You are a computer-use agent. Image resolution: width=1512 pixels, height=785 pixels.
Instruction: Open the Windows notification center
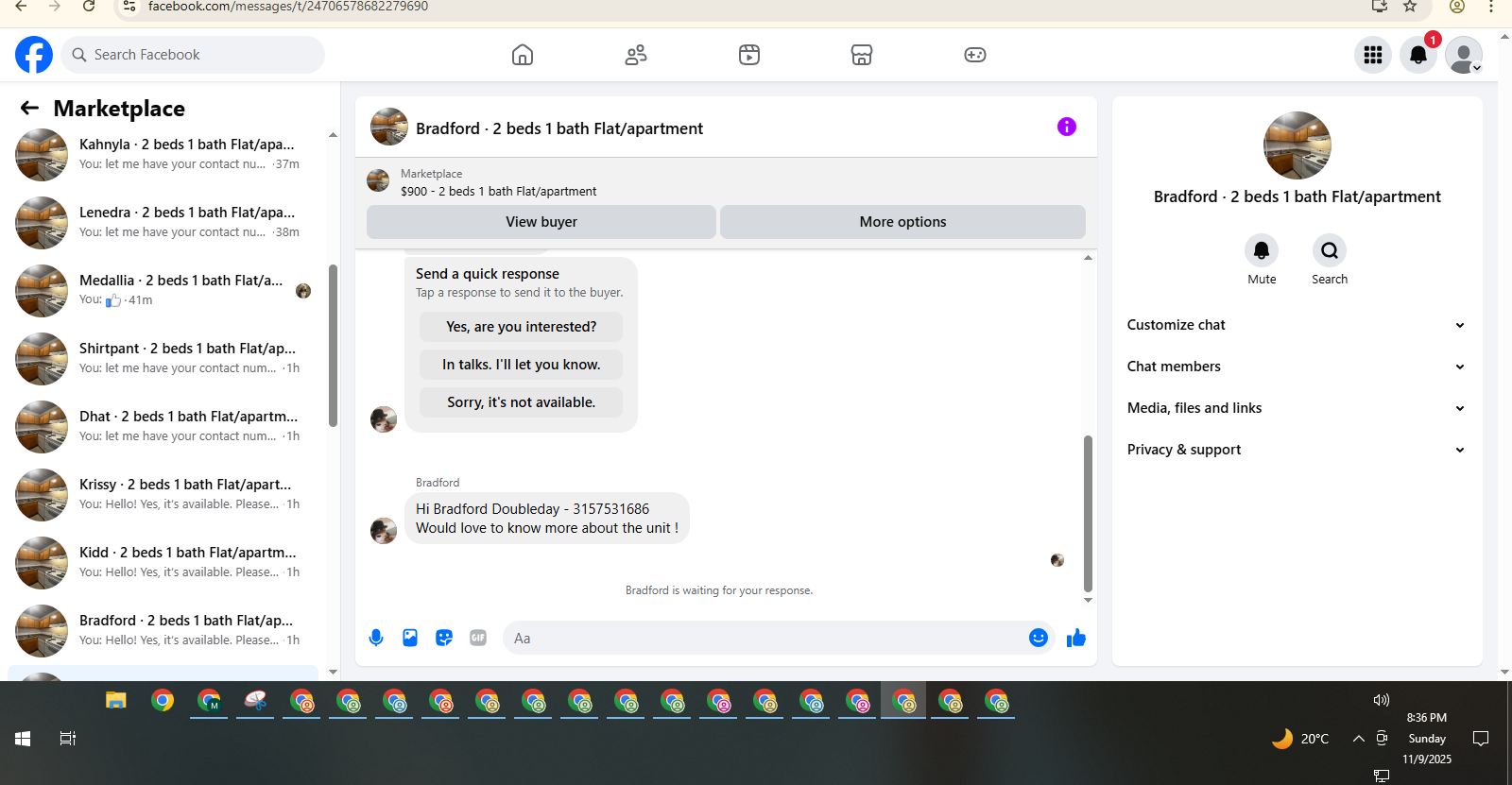(1481, 739)
